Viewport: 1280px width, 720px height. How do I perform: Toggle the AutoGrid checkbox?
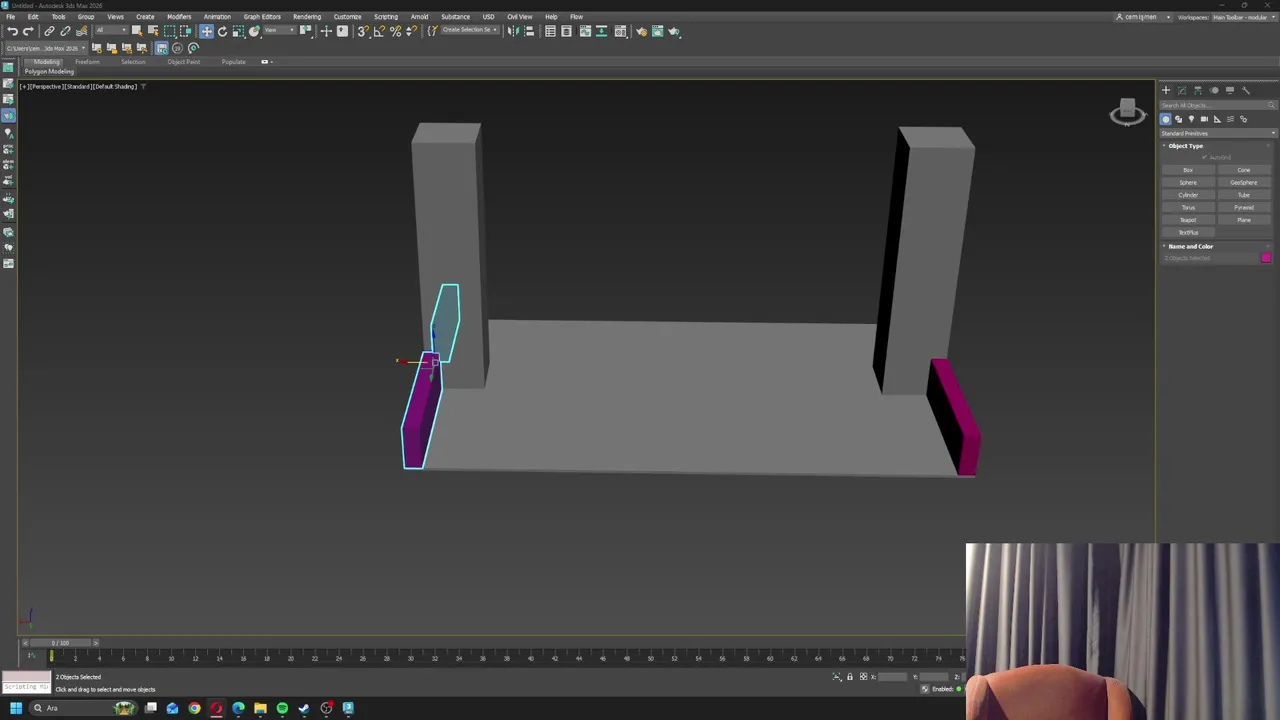point(1204,157)
